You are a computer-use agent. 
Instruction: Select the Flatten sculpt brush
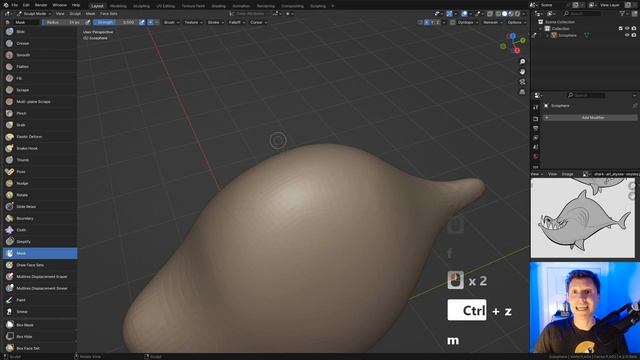40,67
